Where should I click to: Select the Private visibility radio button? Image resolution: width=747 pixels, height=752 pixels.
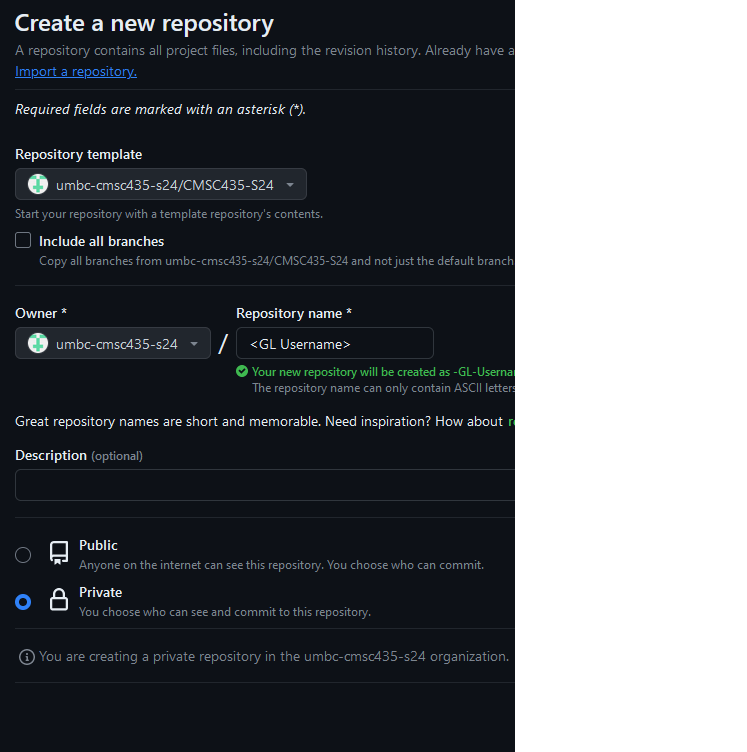23,602
